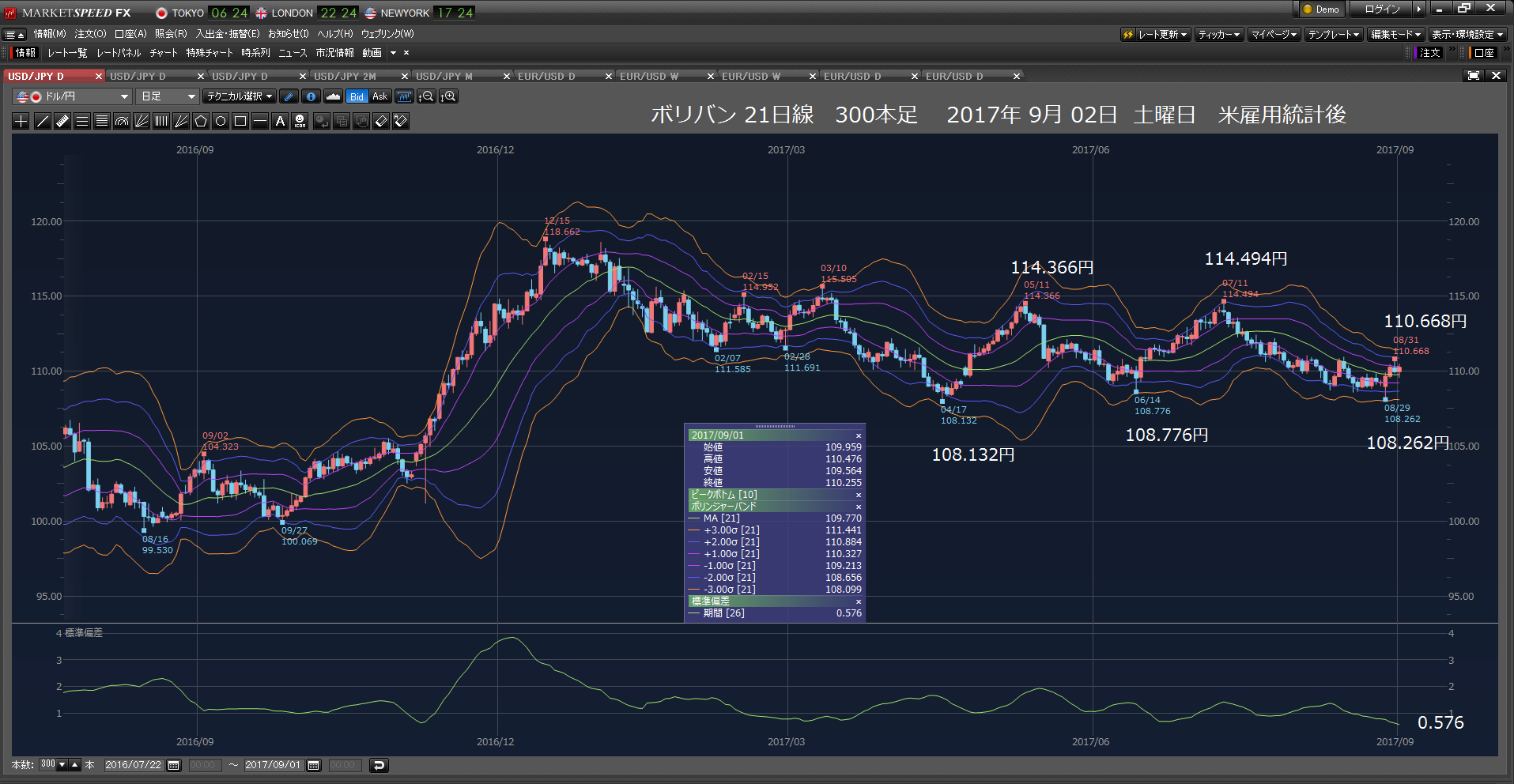Click the return arrow button at bottom
This screenshot has width=1514, height=784.
(x=379, y=765)
